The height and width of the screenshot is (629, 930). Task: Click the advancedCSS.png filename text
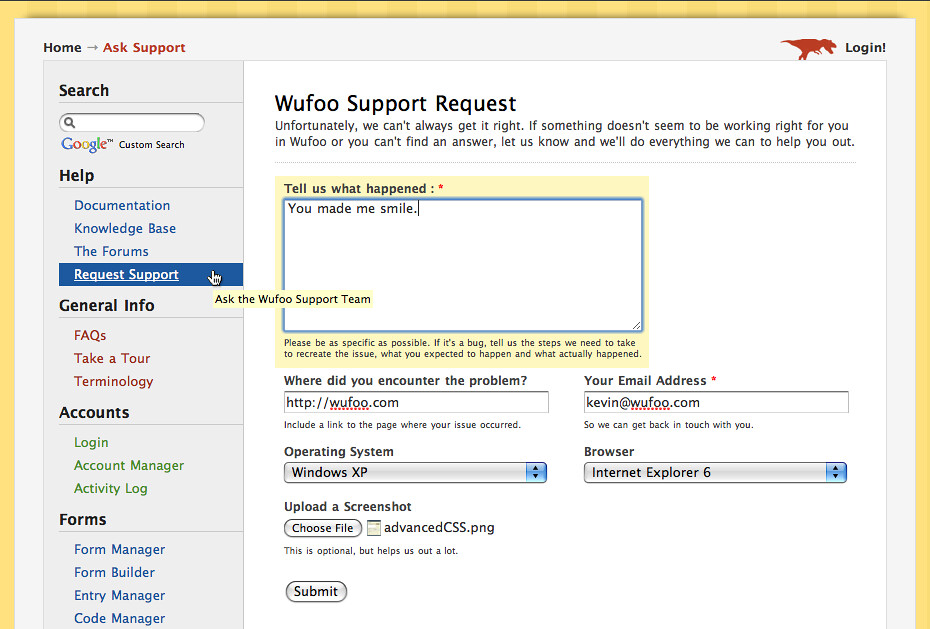click(439, 528)
